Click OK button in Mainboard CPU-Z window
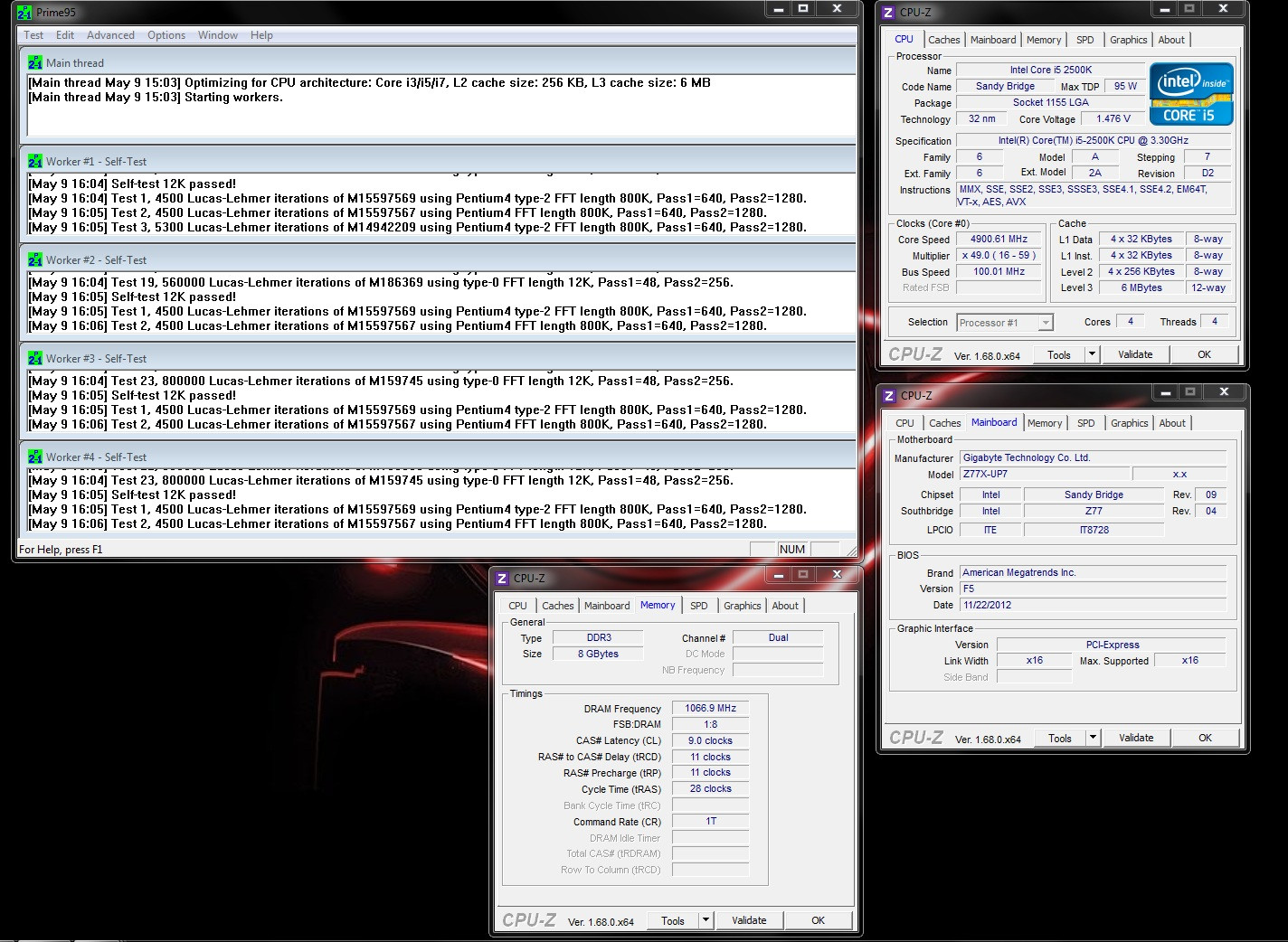1288x942 pixels. coord(1205,738)
